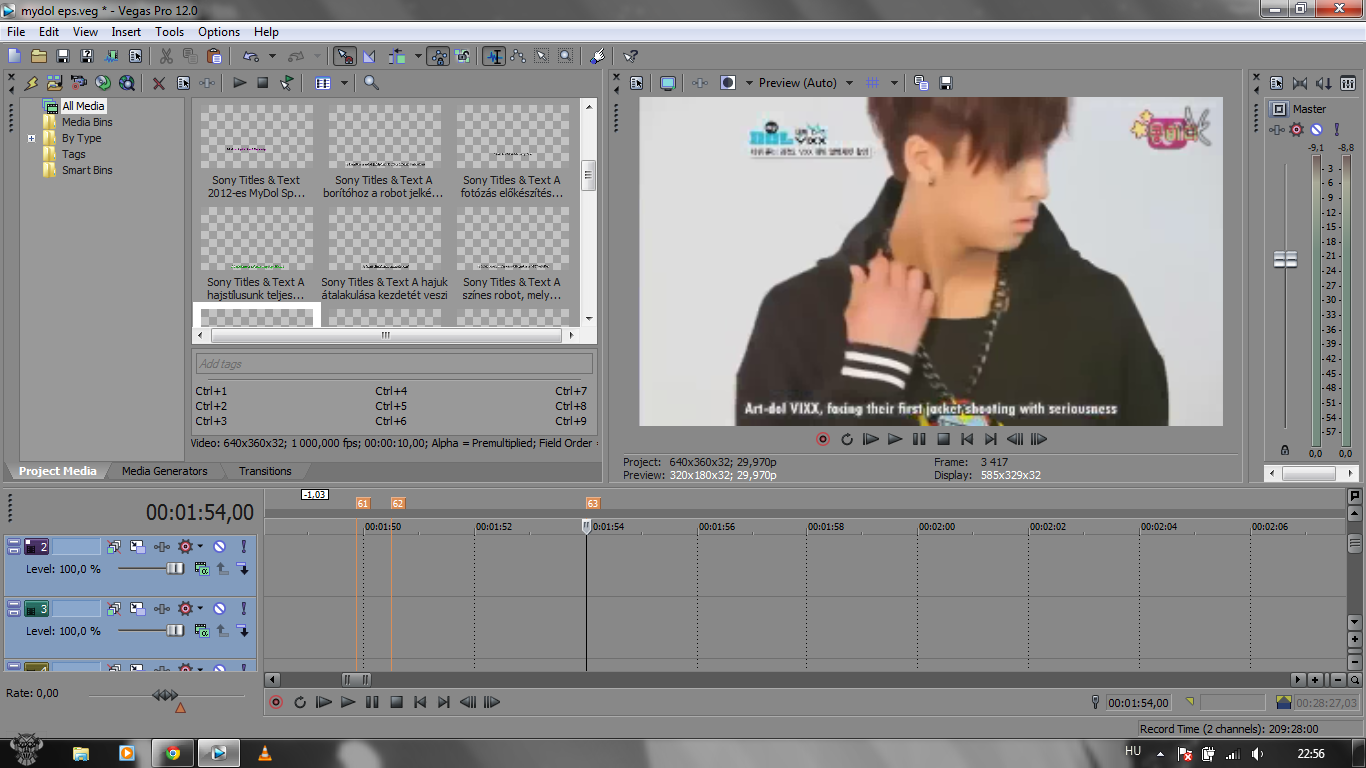Copy snapshot to clipboard in preview toolbar
Screen dimensions: 1366x768
pos(921,83)
